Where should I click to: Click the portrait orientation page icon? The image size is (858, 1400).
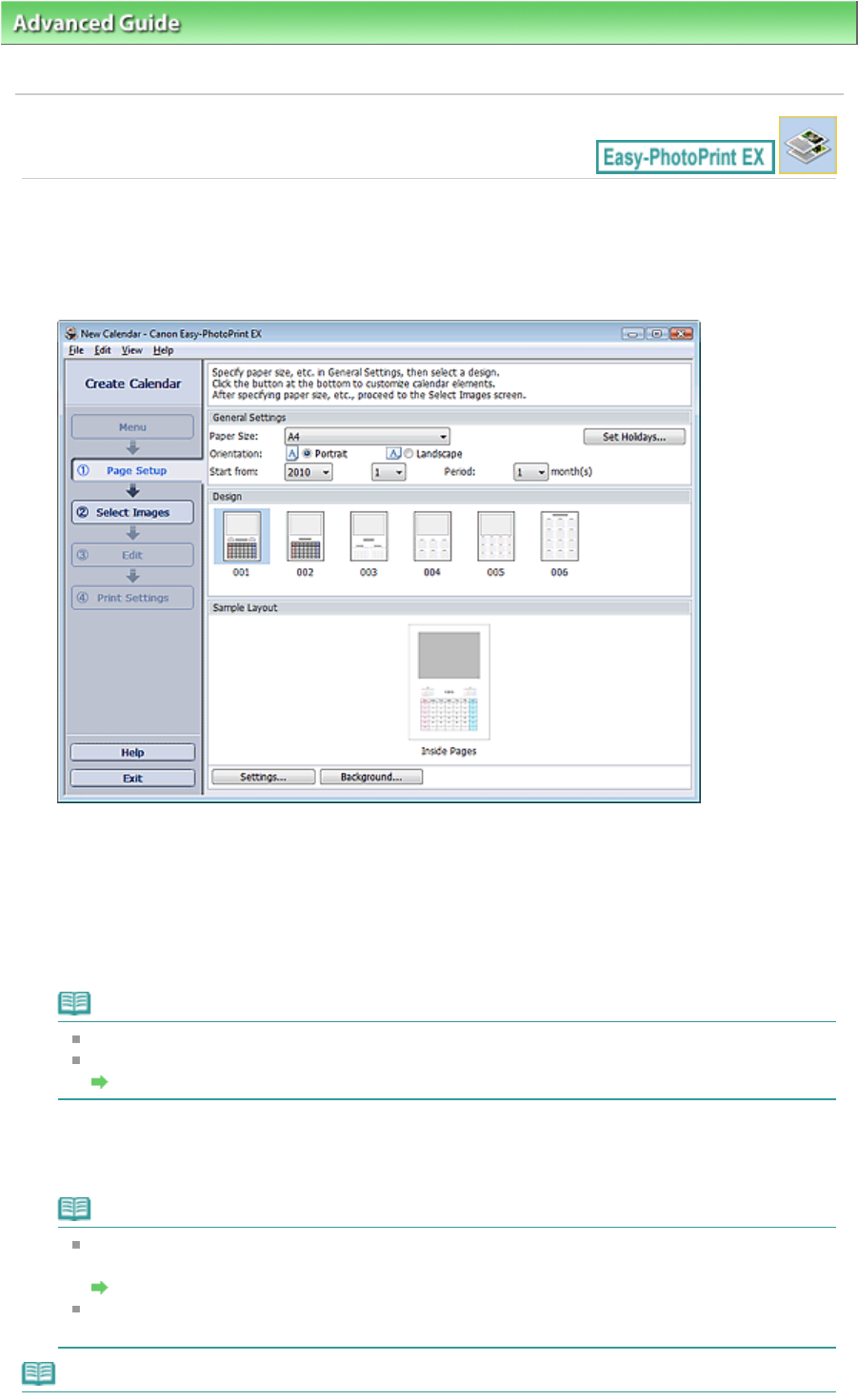tap(292, 454)
